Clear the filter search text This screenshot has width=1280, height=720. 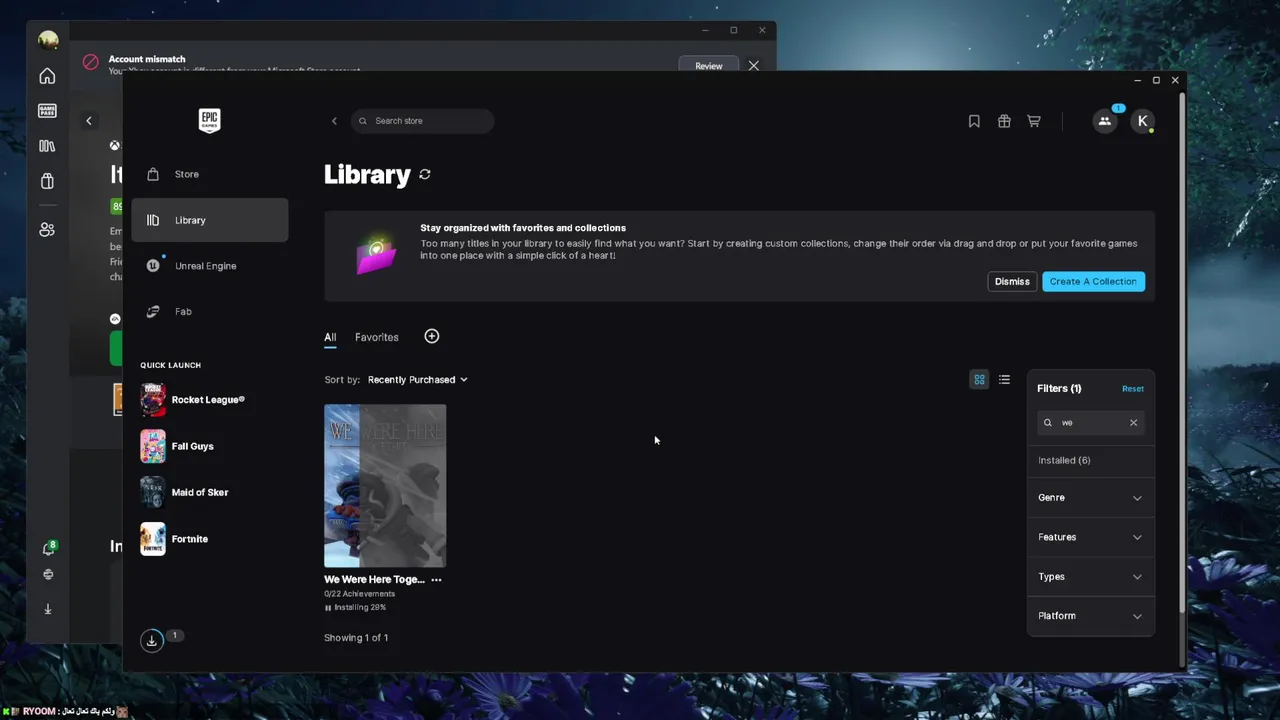(1133, 423)
